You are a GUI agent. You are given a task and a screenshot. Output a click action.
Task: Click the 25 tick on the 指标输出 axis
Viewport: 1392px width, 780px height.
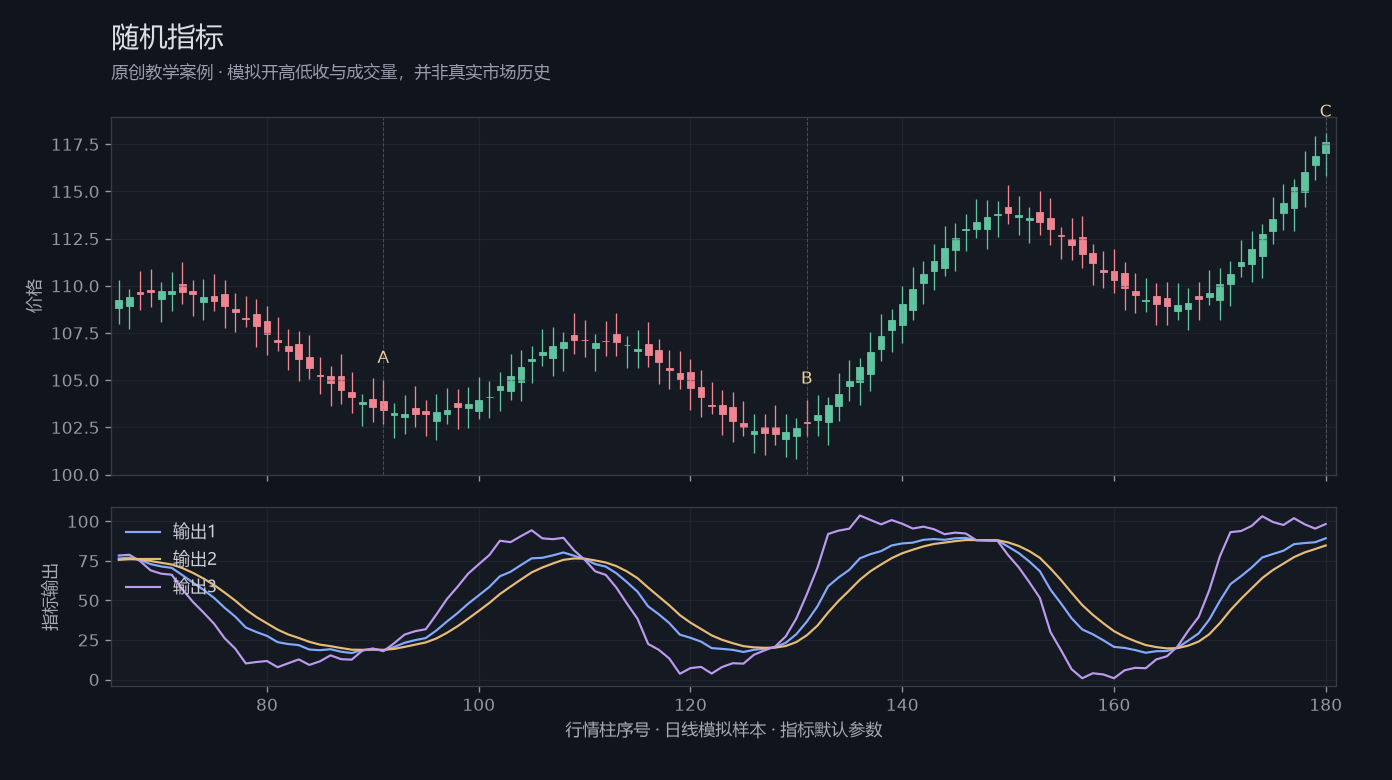pyautogui.click(x=89, y=641)
